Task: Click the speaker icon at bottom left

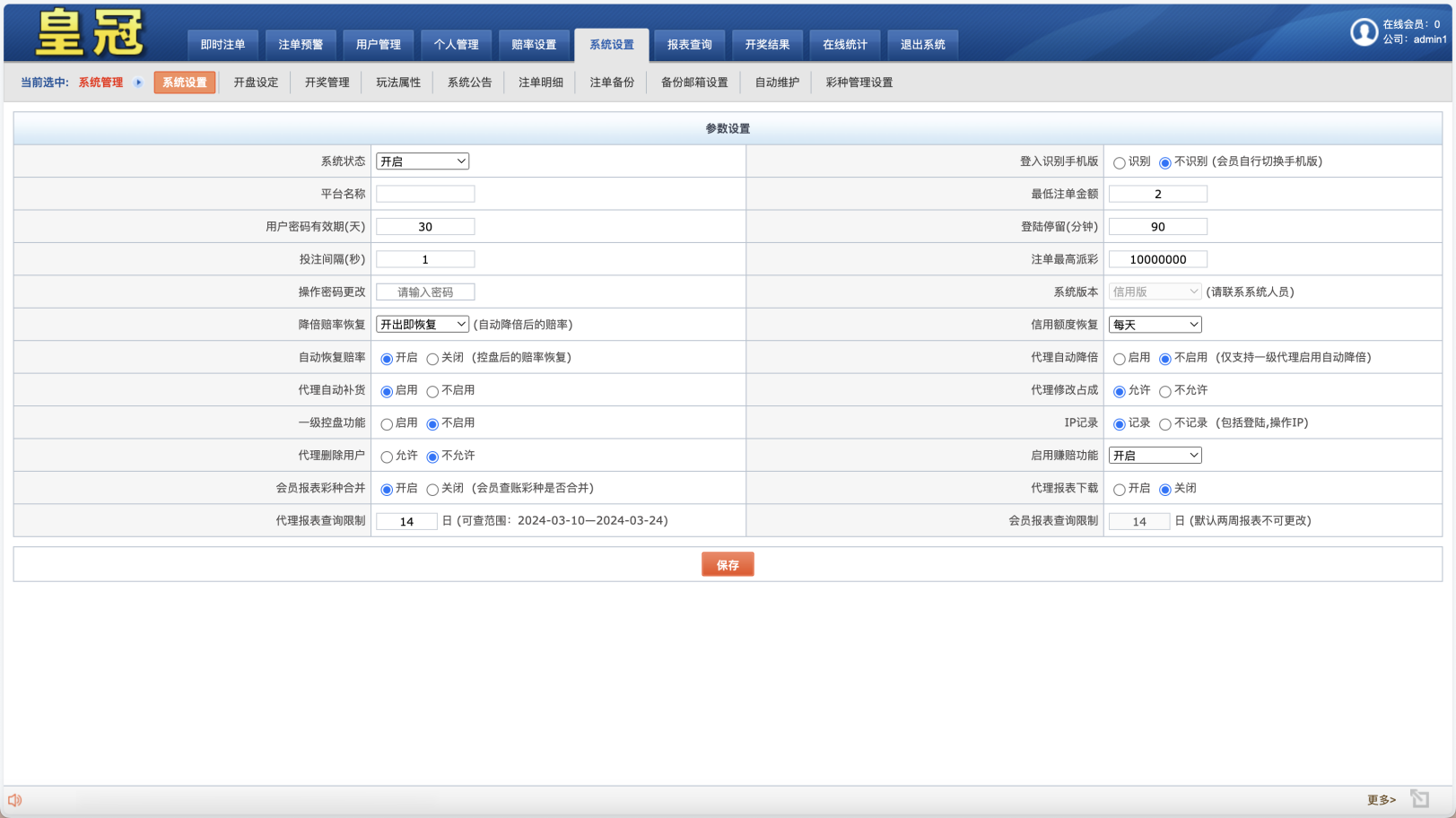Action: 14,799
